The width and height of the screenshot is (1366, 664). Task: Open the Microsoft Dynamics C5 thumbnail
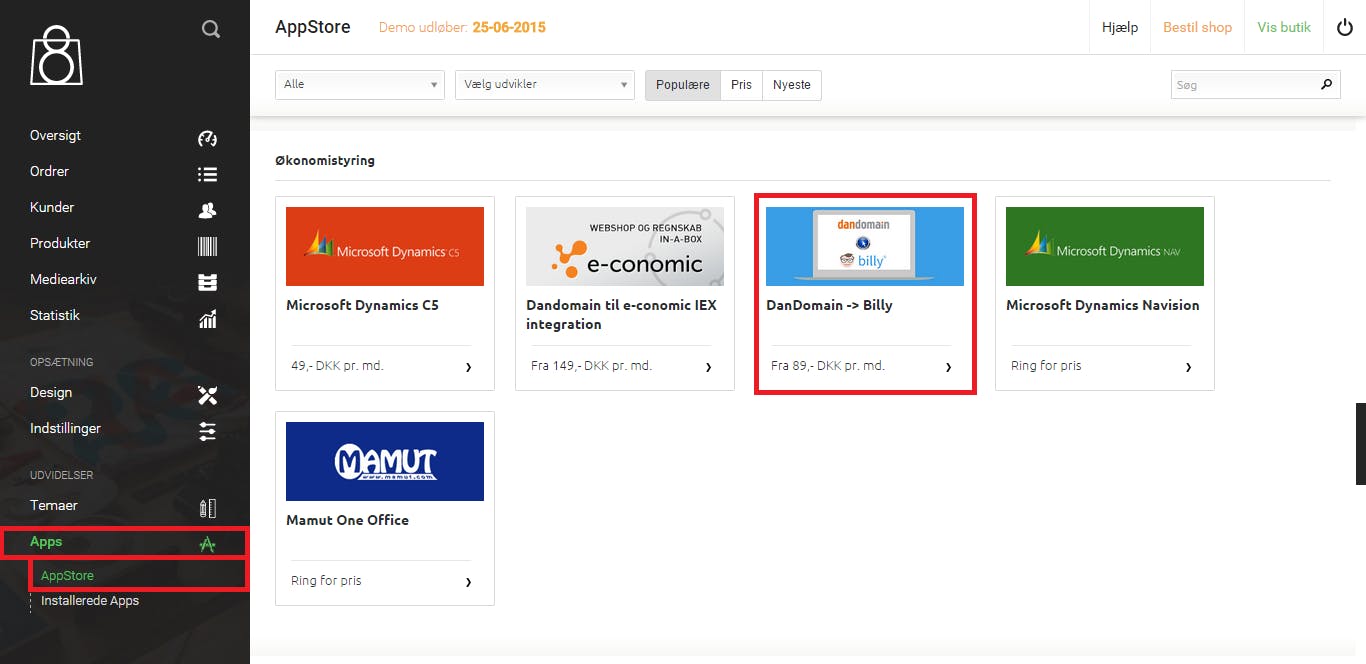[x=385, y=246]
